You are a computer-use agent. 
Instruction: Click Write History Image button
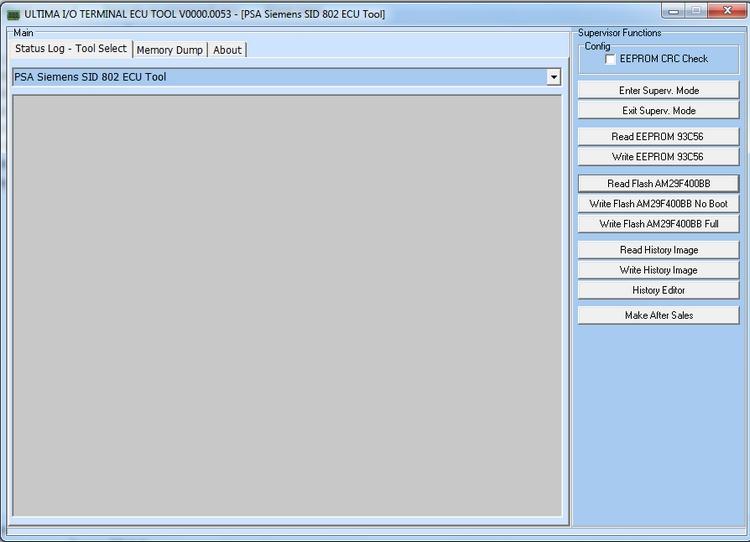(x=659, y=270)
